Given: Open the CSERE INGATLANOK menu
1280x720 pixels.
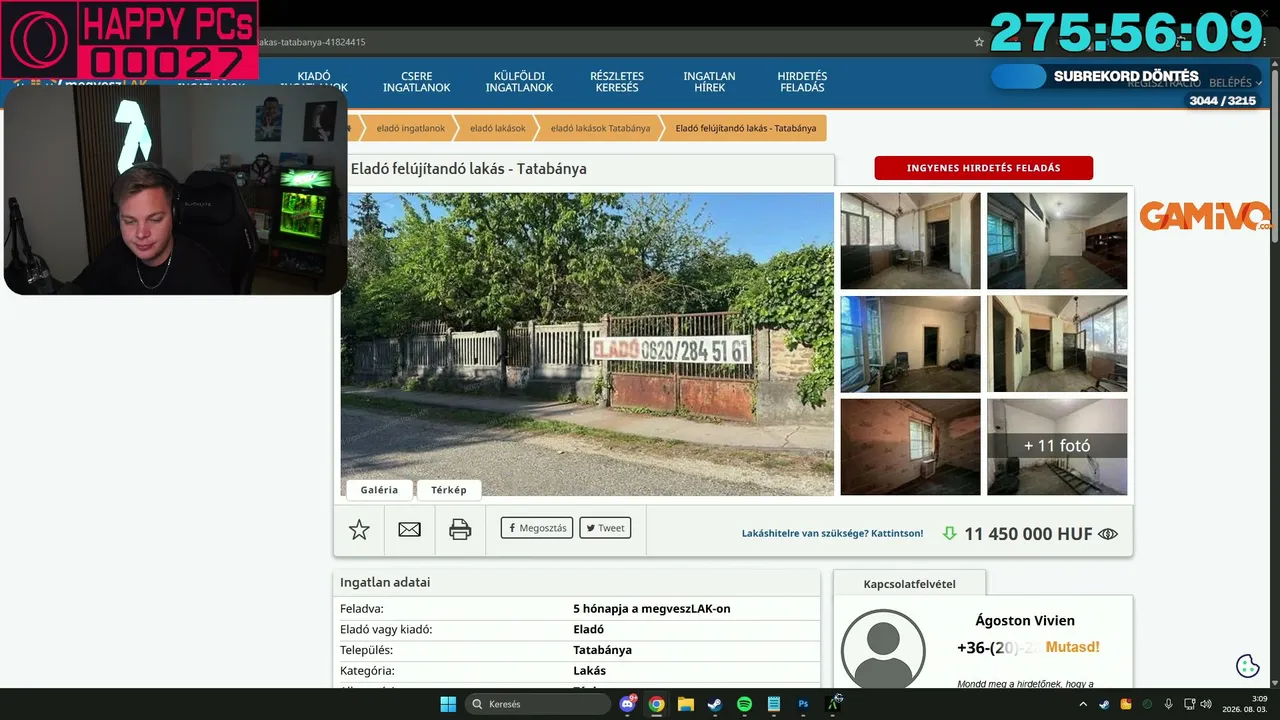Looking at the screenshot, I should (416, 82).
